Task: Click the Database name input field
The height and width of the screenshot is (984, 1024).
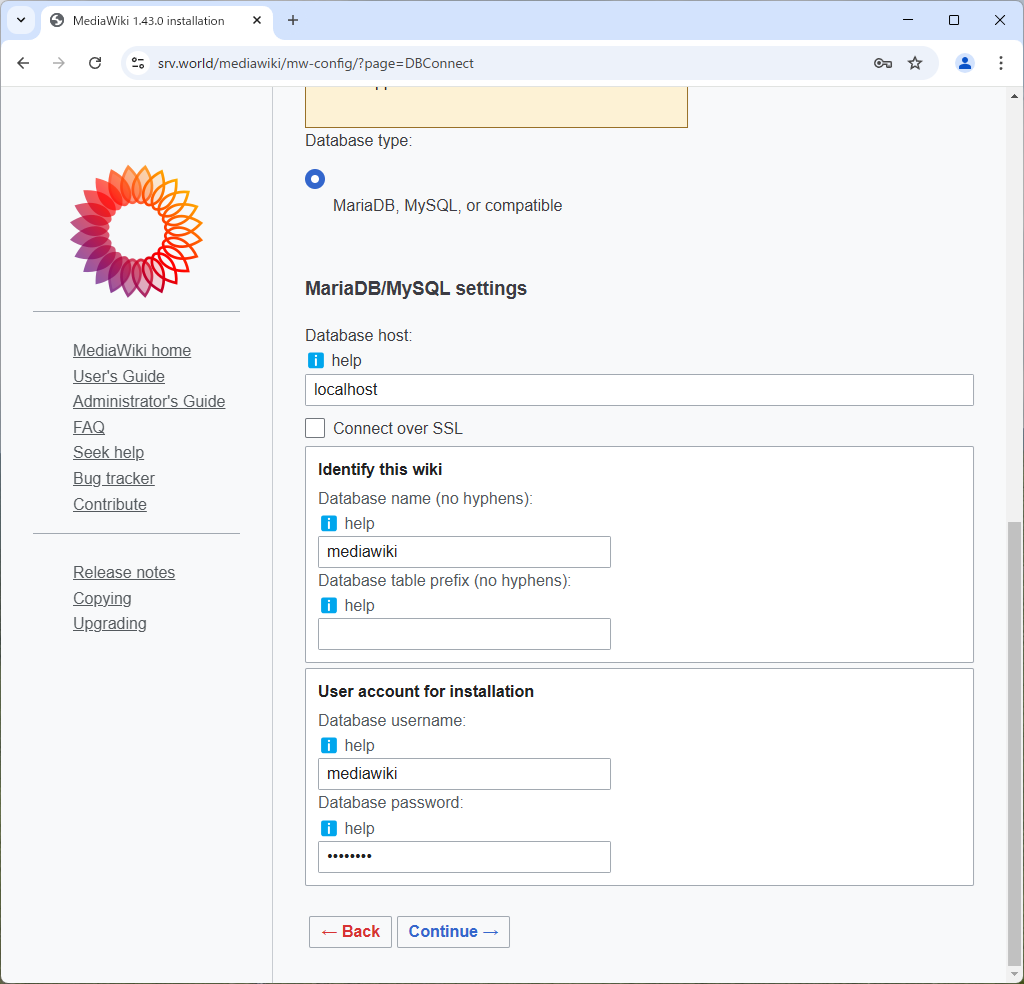Action: 464,552
